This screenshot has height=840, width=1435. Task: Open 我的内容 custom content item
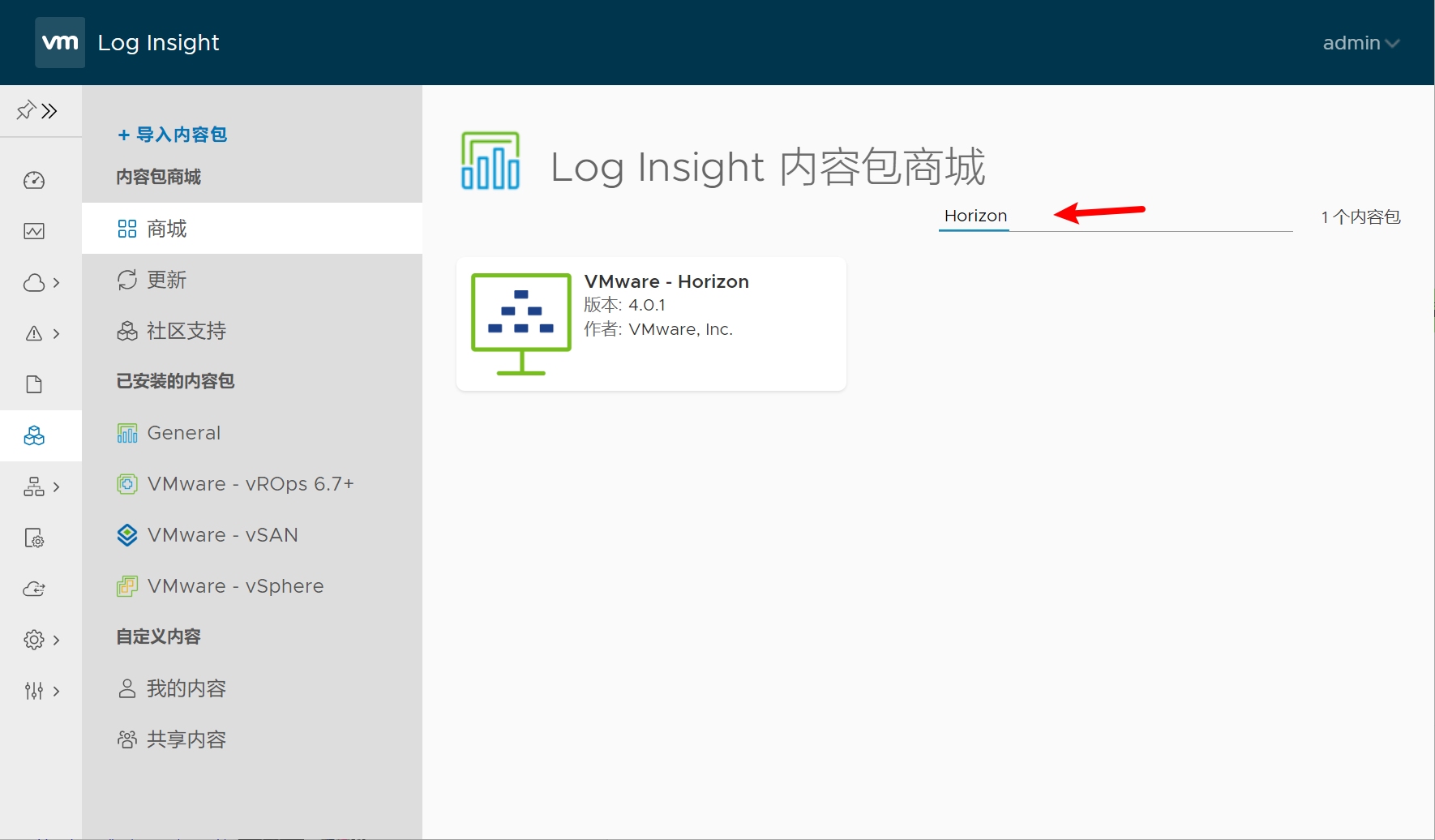(186, 688)
